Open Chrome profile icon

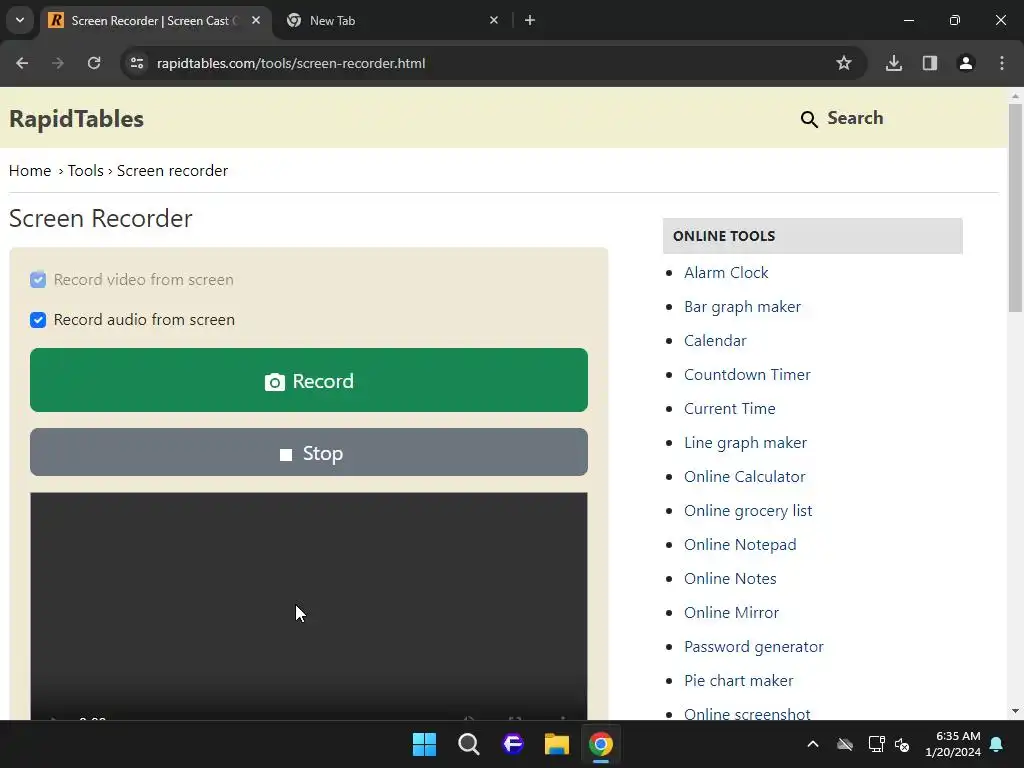[x=966, y=63]
